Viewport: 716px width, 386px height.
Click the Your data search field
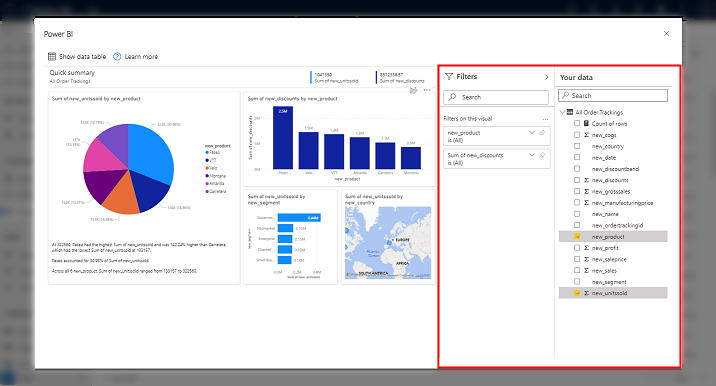click(613, 95)
